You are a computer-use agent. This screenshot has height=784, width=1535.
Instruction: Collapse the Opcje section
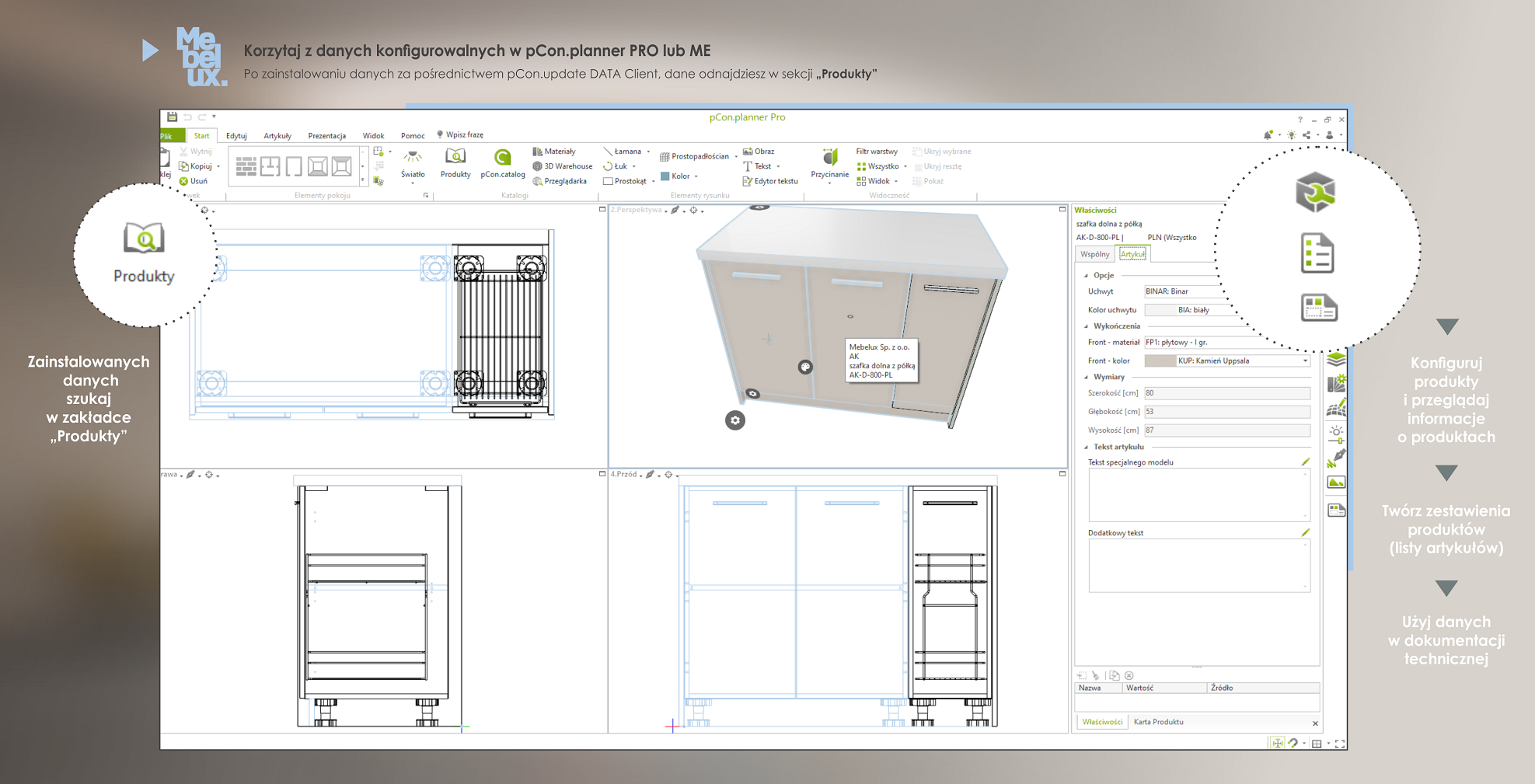1087,275
